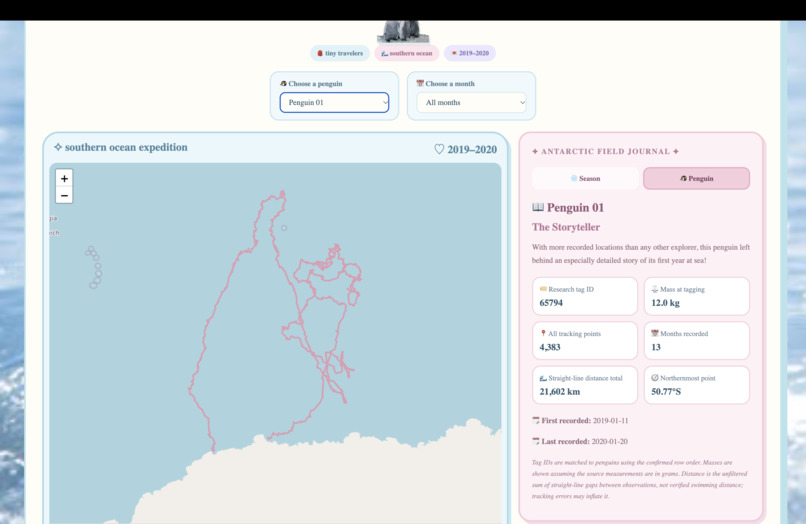Click the circle marker cluster west of track

click(x=94, y=267)
